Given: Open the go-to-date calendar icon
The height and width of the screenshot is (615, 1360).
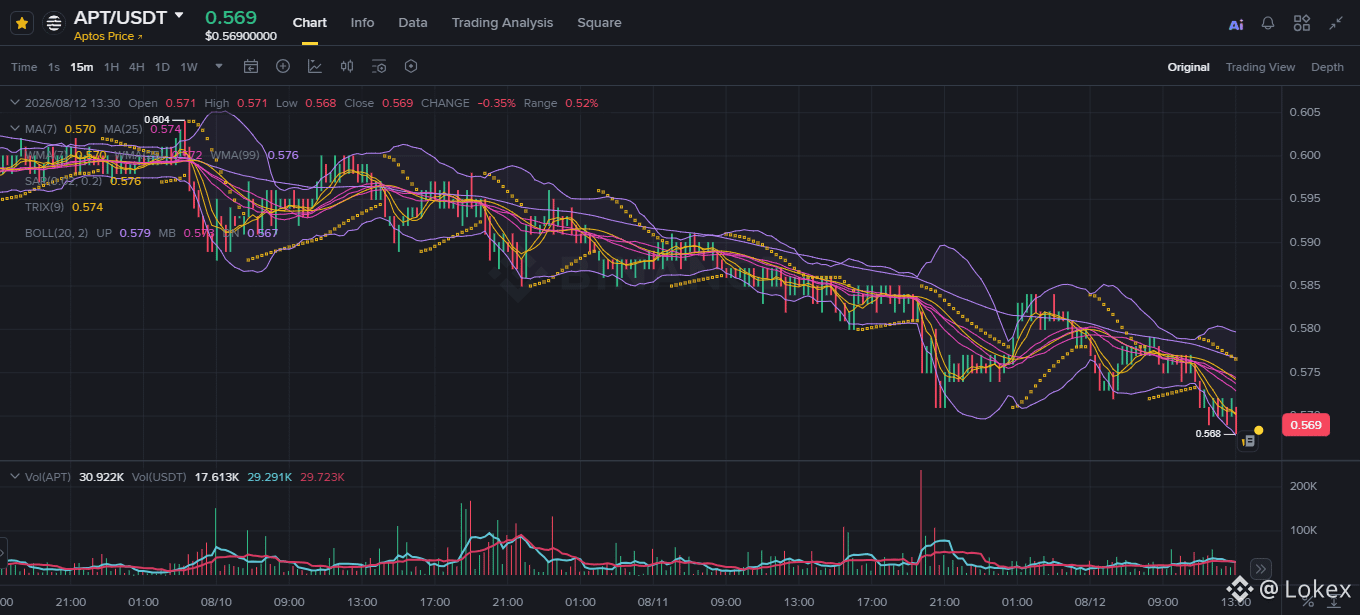Looking at the screenshot, I should pos(251,67).
